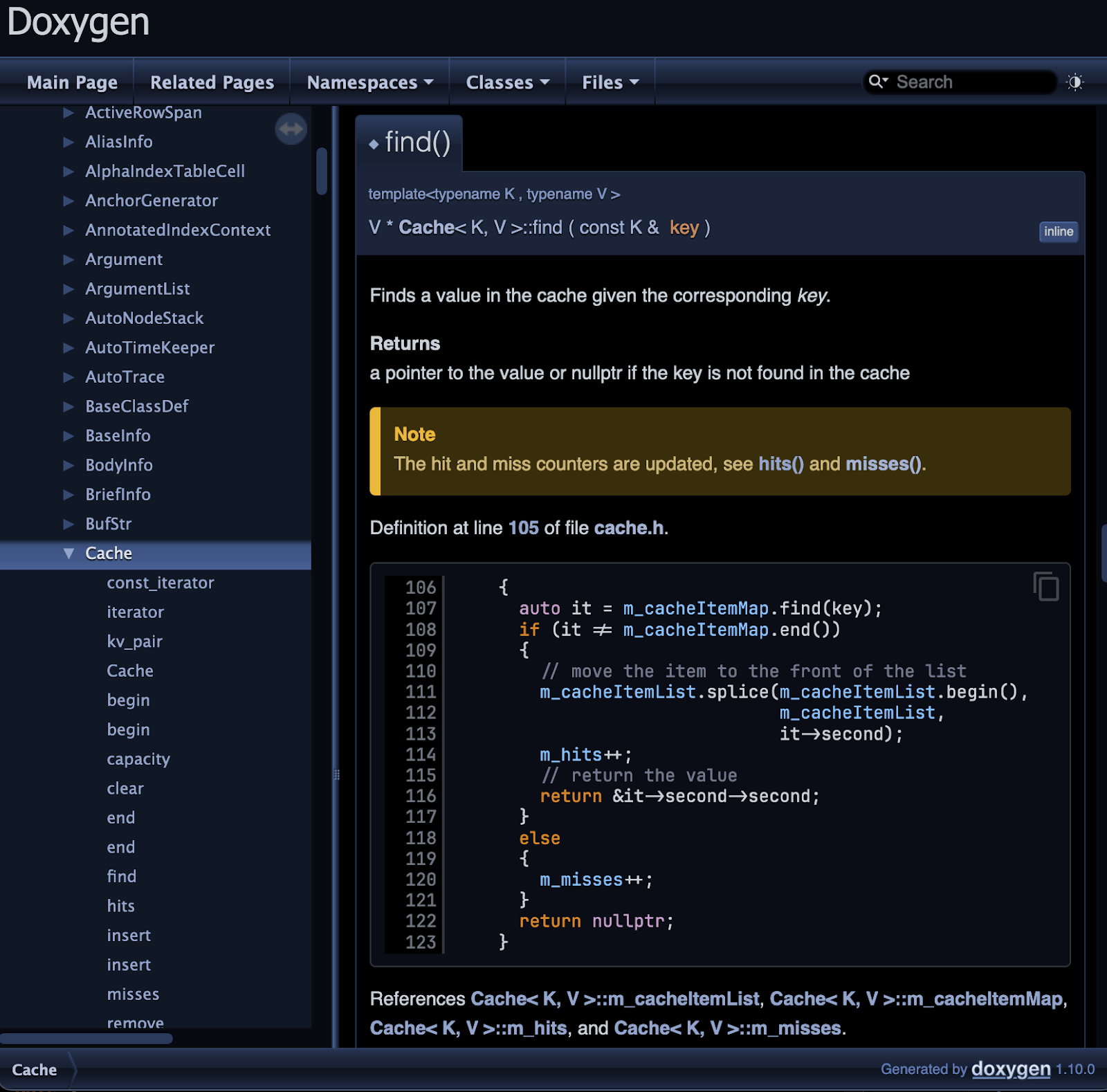Collapse the Cache tree node
Screen dimensions: 1107x1092
pyautogui.click(x=68, y=554)
